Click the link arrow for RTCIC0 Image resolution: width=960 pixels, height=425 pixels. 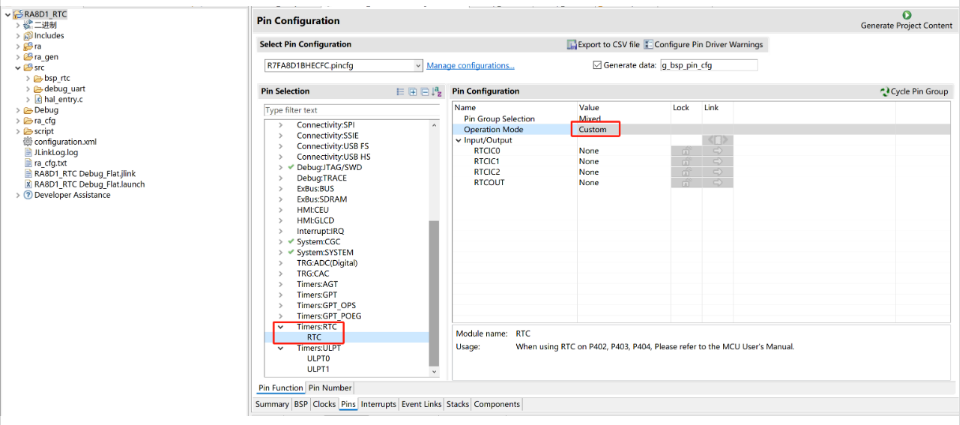[x=718, y=151]
